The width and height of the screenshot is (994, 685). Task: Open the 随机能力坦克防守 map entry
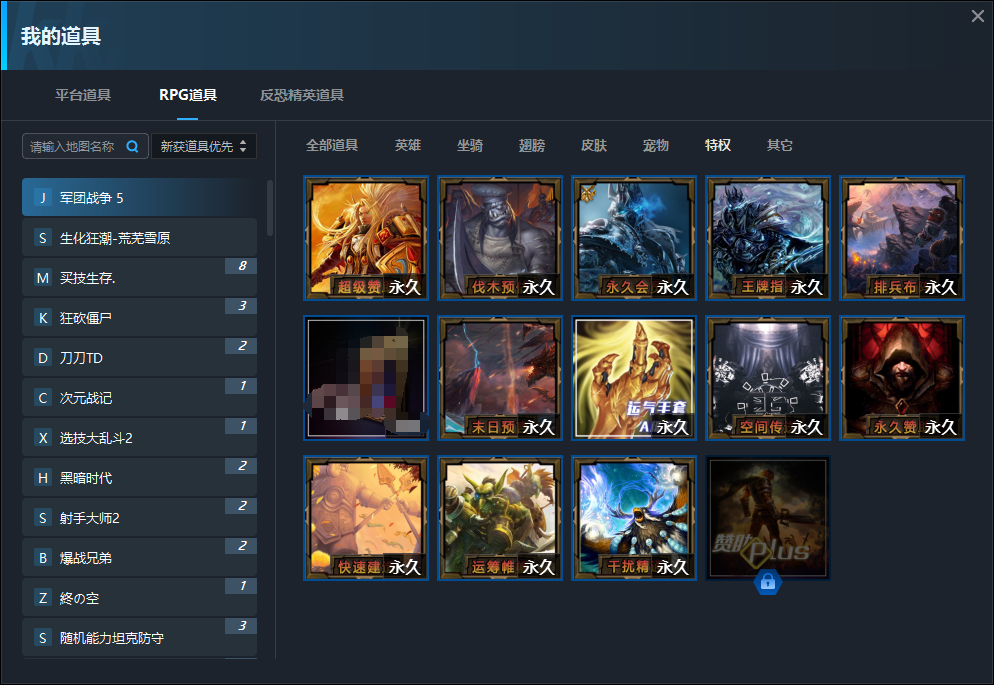click(x=139, y=637)
